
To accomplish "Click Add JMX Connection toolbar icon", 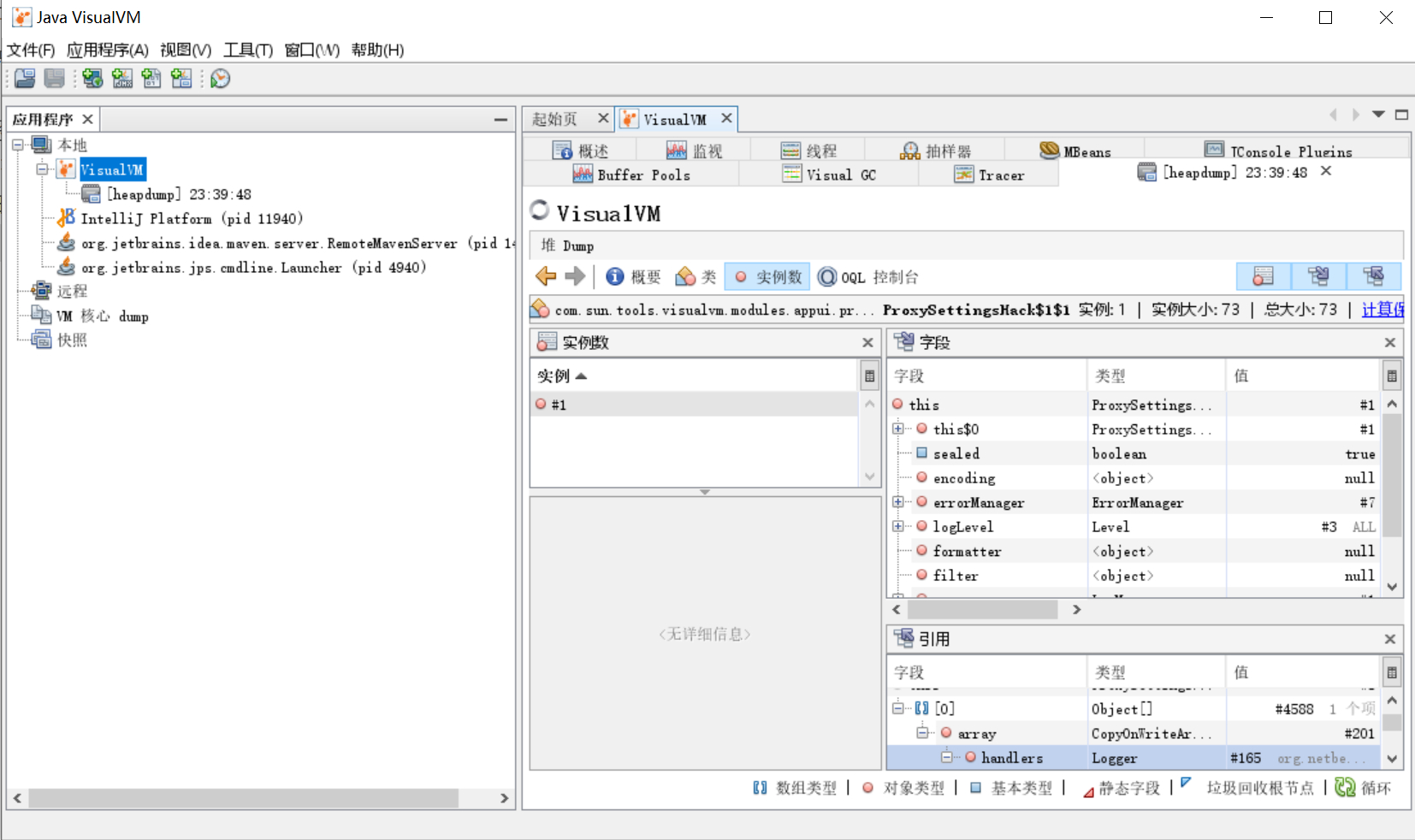I will click(x=122, y=79).
